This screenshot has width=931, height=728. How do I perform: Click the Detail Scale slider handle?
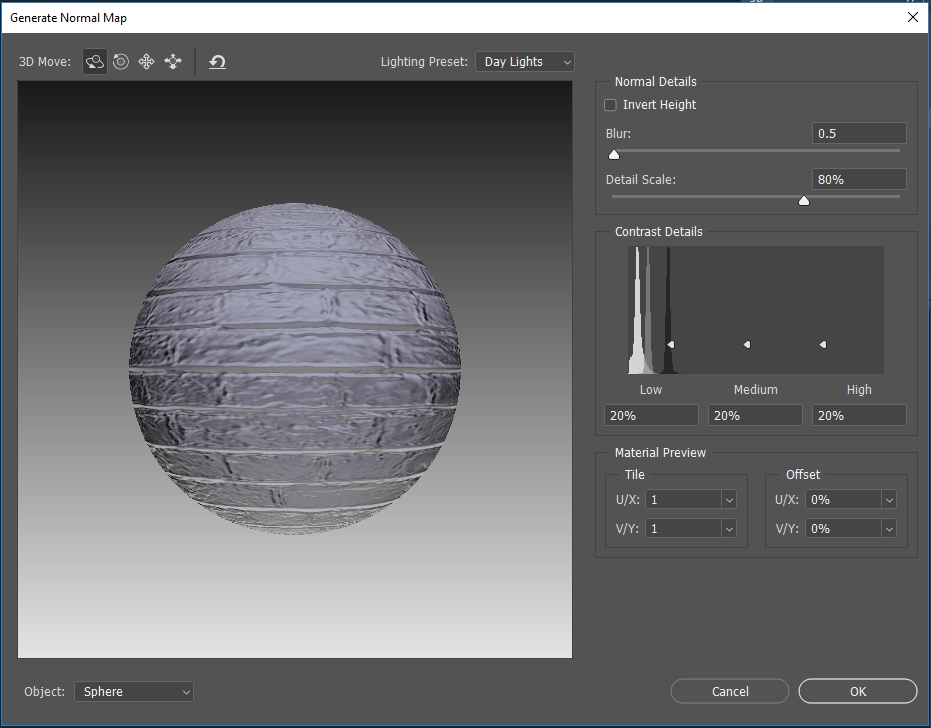pyautogui.click(x=803, y=200)
